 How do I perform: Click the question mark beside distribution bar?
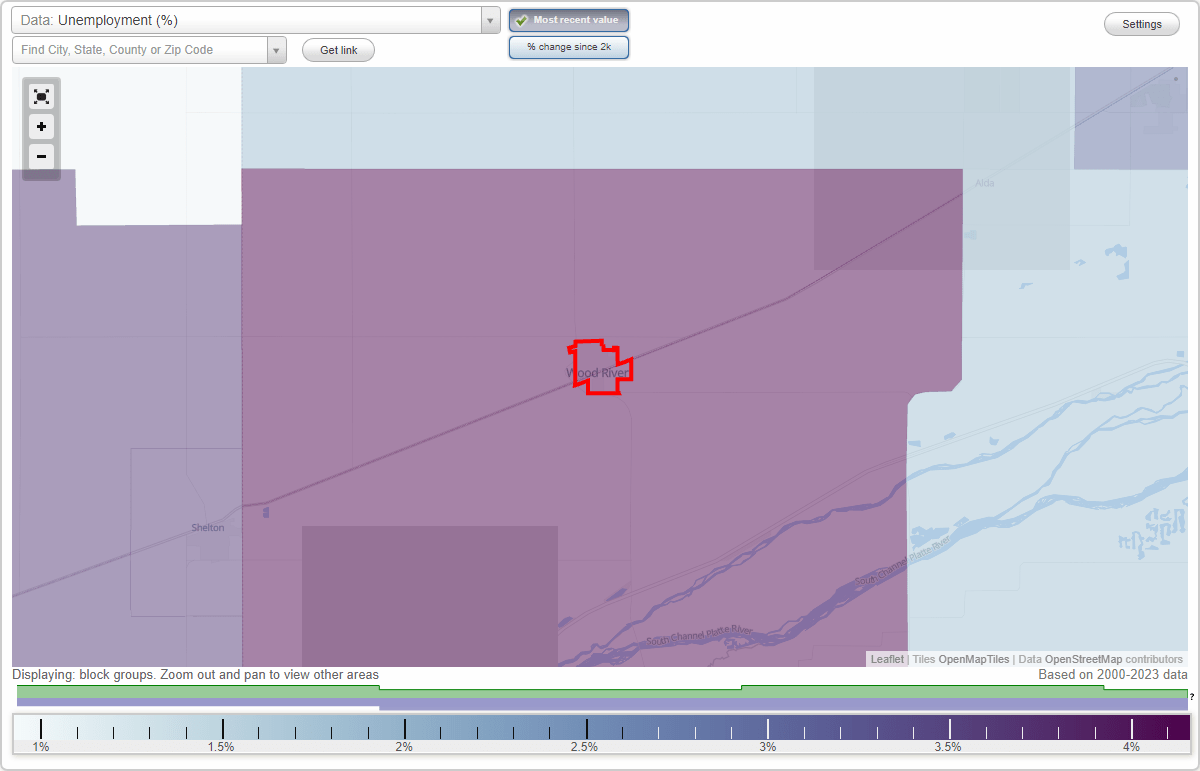click(x=1192, y=696)
